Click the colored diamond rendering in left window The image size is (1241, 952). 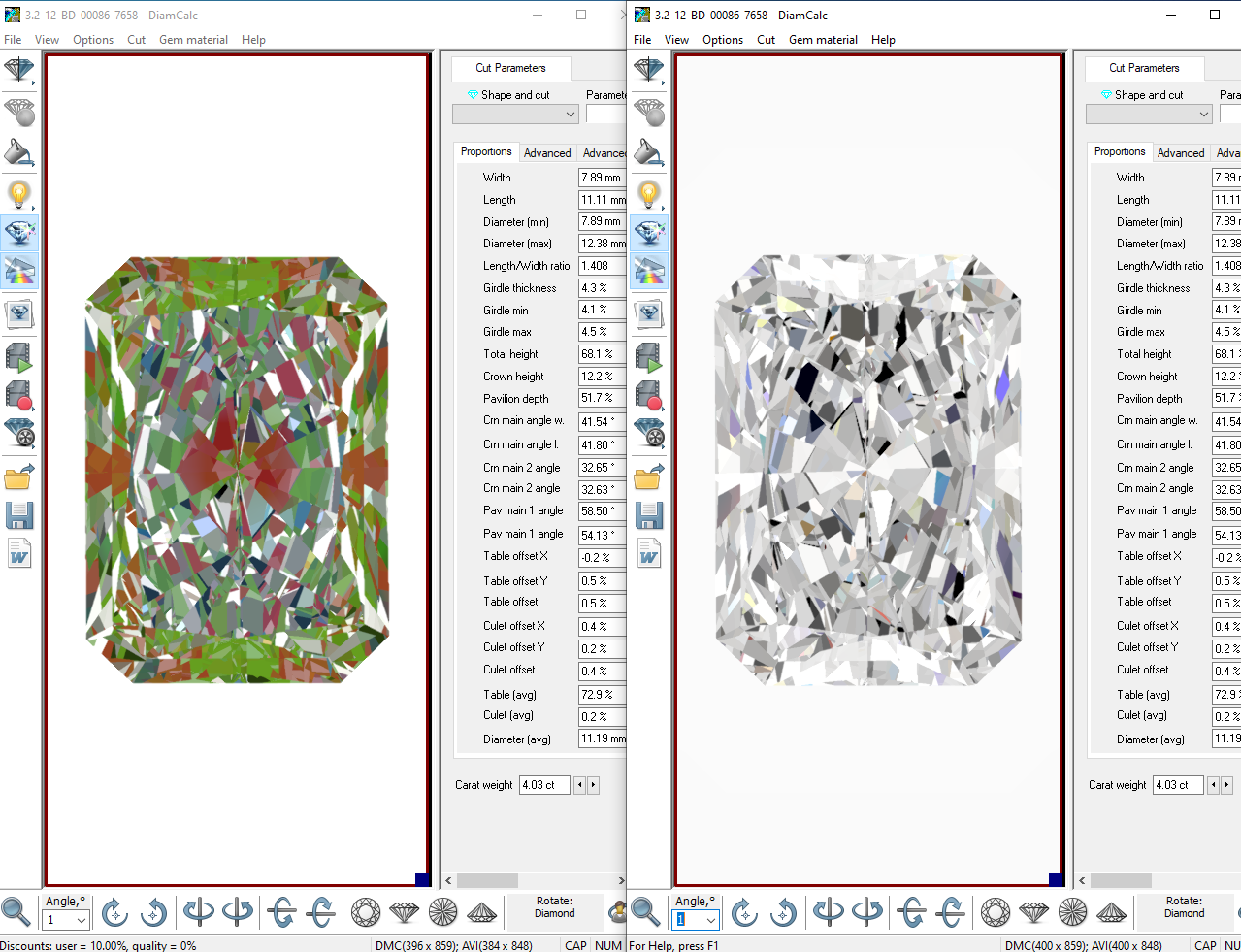[x=237, y=470]
